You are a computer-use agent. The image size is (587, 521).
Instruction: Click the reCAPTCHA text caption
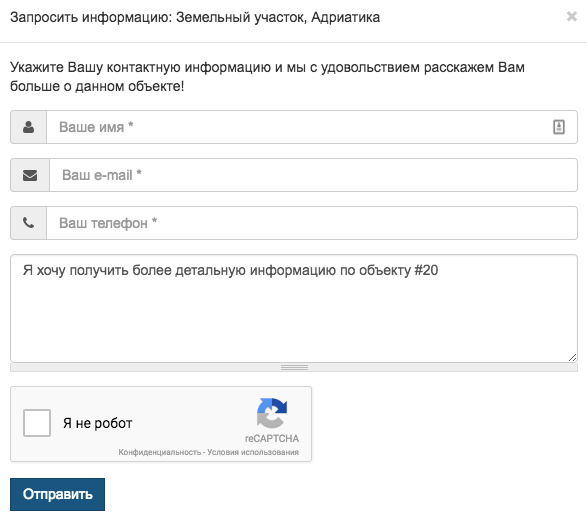[x=272, y=438]
